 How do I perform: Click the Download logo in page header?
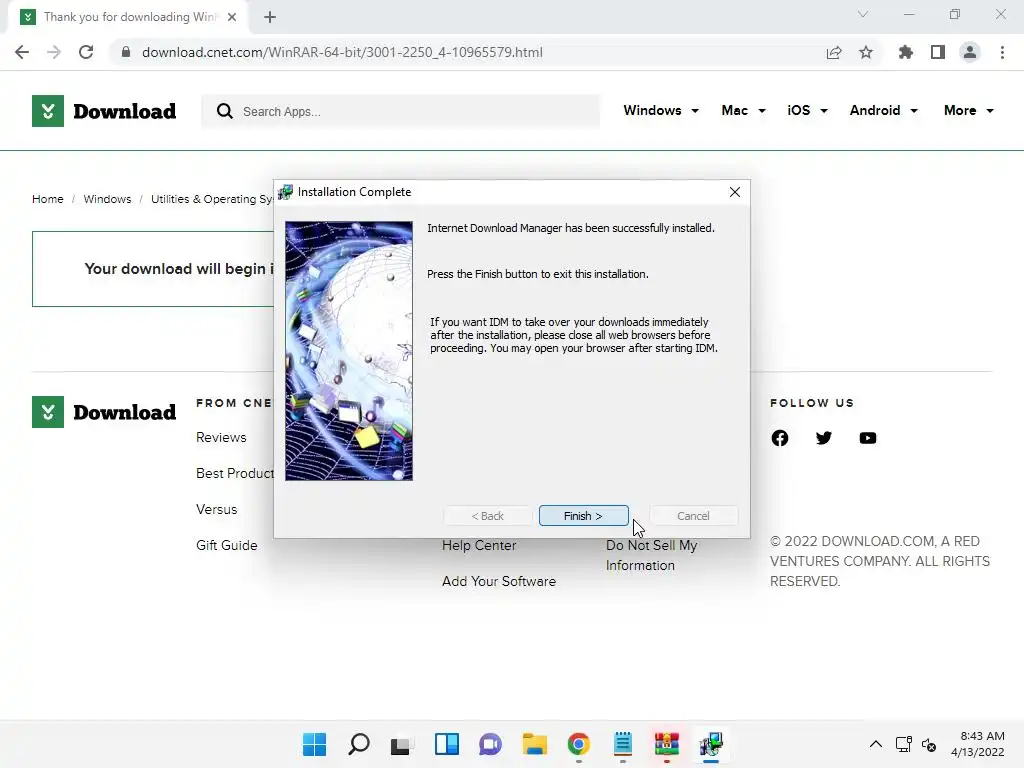click(104, 111)
